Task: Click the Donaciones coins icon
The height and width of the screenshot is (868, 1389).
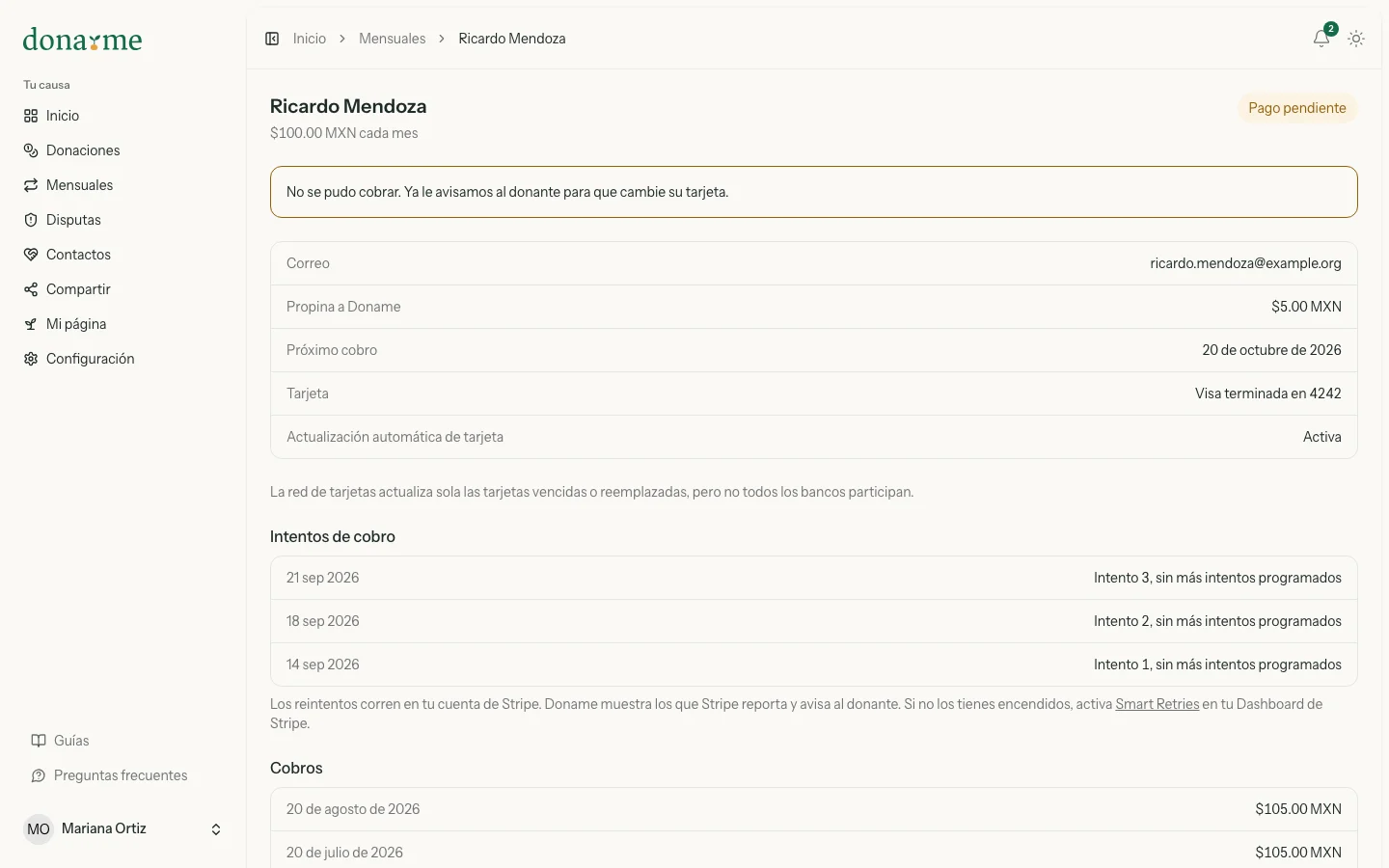Action: pos(31,150)
